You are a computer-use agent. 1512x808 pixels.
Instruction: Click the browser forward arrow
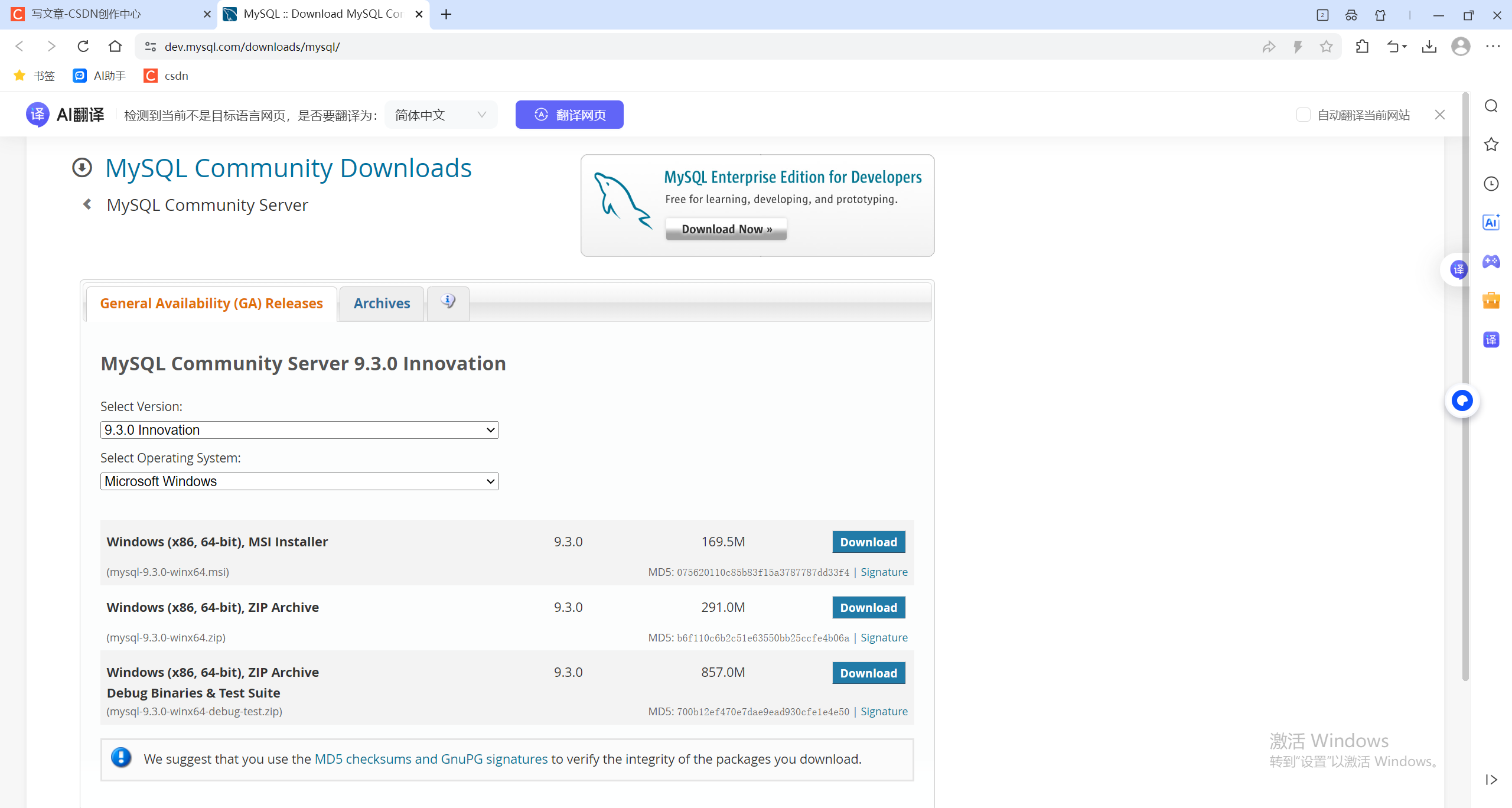[x=51, y=46]
